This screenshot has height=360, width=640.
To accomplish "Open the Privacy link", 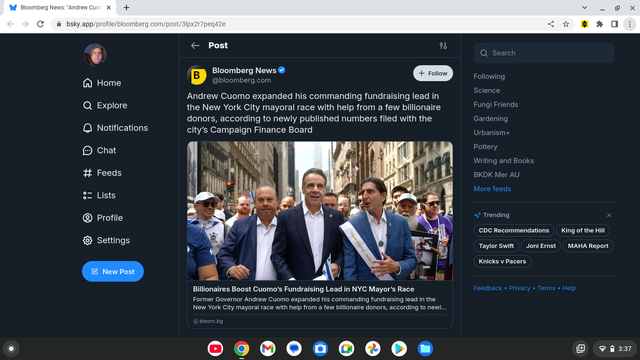I will pos(519,288).
